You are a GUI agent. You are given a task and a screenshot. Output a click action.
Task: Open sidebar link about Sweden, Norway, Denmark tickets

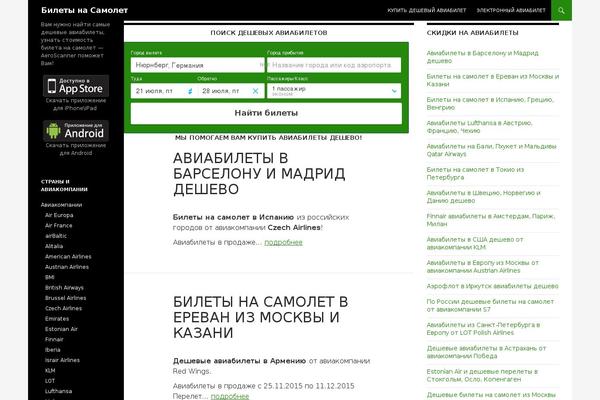484,197
